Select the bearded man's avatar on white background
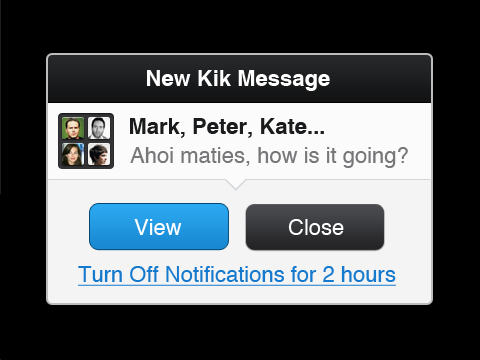Screen dimensions: 480x360 pyautogui.click(x=99, y=128)
